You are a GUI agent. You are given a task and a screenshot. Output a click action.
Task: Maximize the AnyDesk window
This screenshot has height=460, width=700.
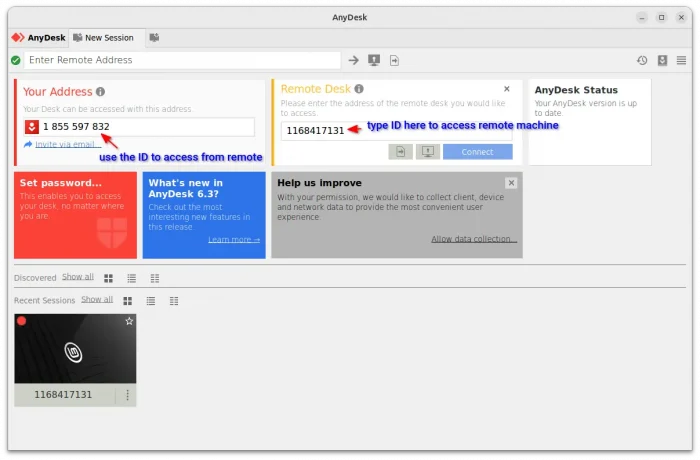tap(662, 17)
